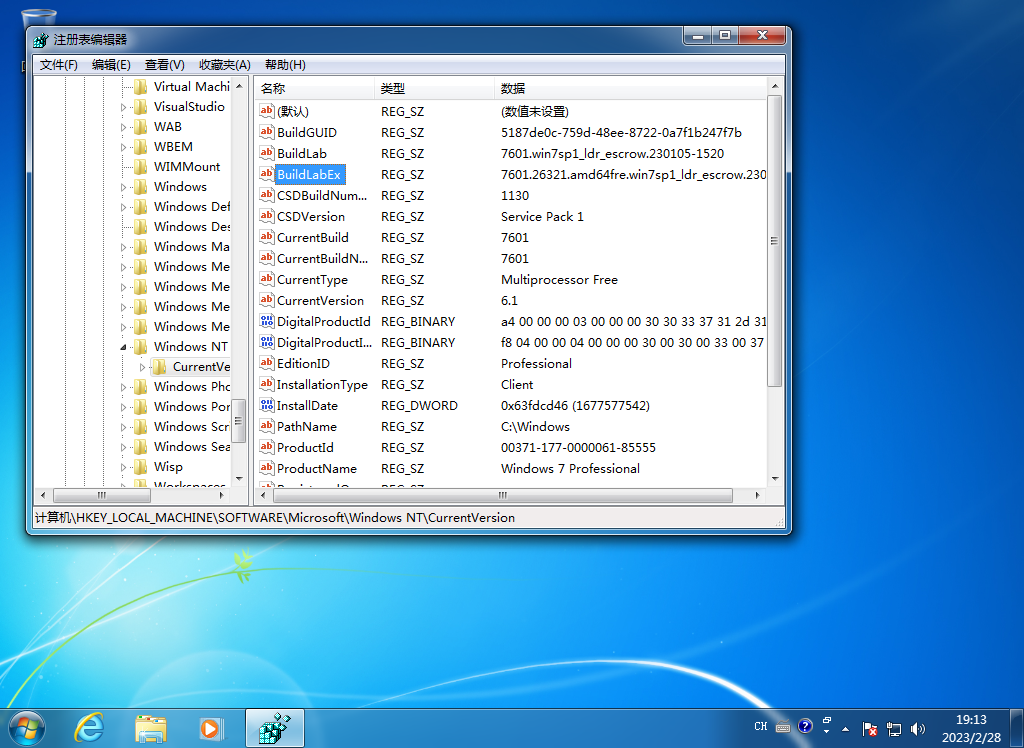
Task: Click the Registry Editor taskbar button
Action: tap(275, 728)
